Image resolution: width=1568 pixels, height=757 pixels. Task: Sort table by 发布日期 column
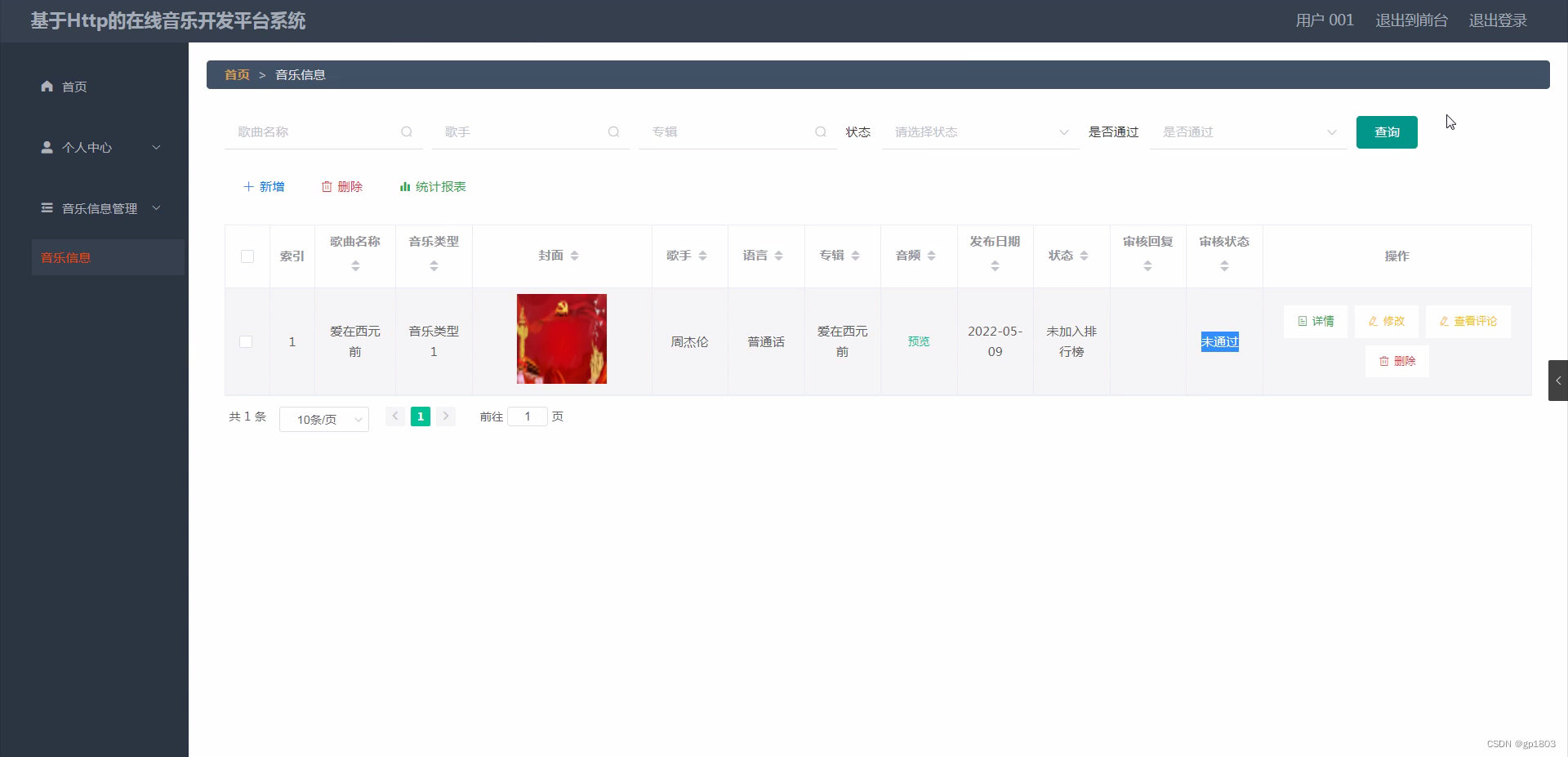[995, 265]
